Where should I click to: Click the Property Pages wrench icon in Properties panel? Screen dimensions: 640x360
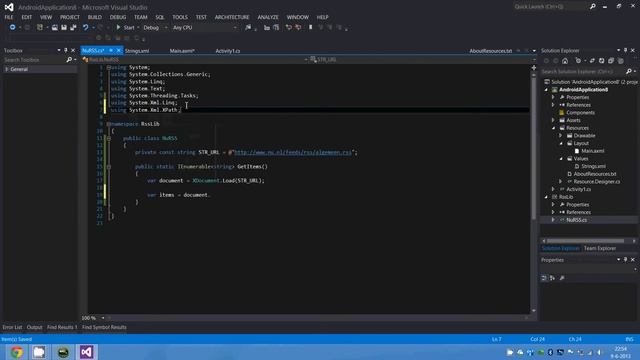[x=562, y=278]
